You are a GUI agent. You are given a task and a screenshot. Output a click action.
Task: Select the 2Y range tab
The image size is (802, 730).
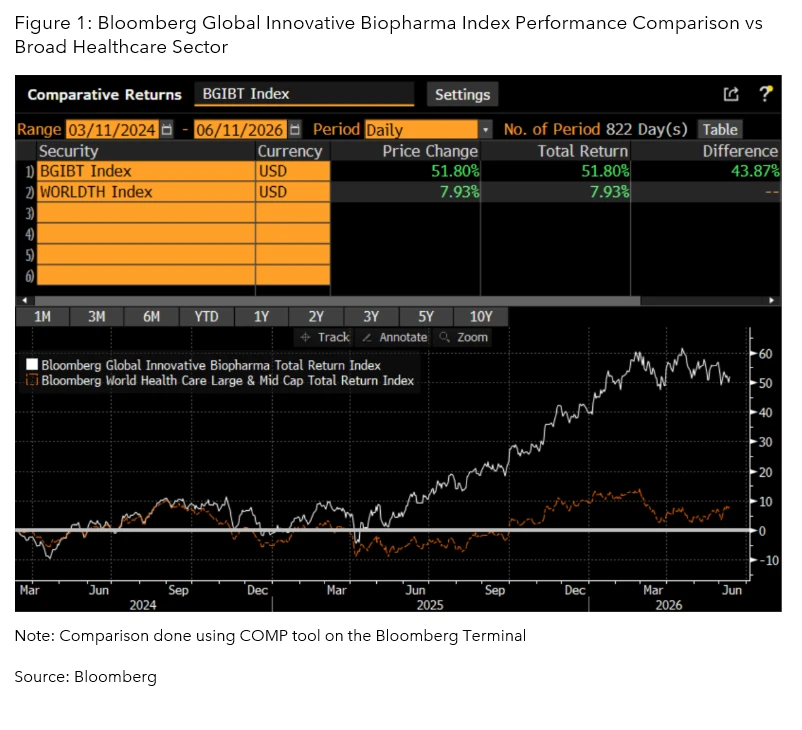point(316,317)
